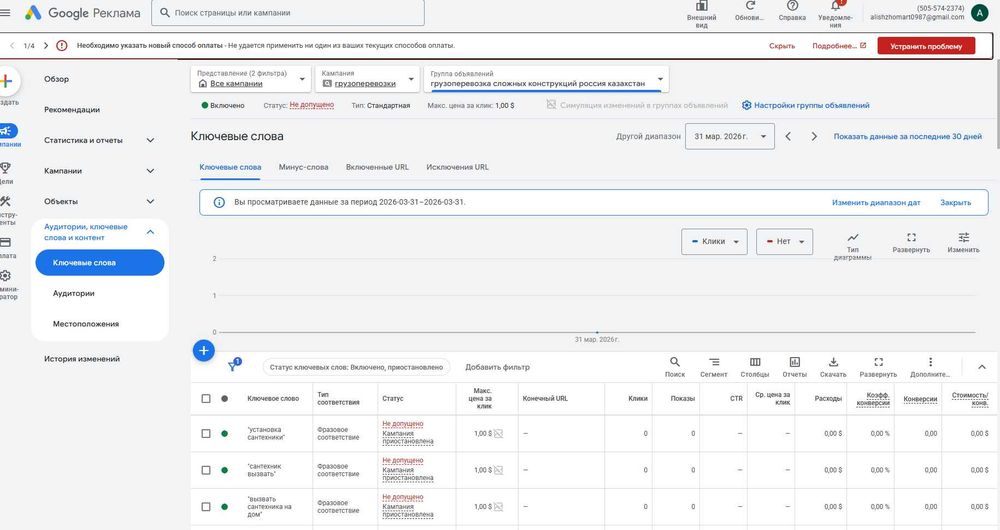The image size is (1000, 530).
Task: Click the Отчеты reports icon
Action: 795,362
